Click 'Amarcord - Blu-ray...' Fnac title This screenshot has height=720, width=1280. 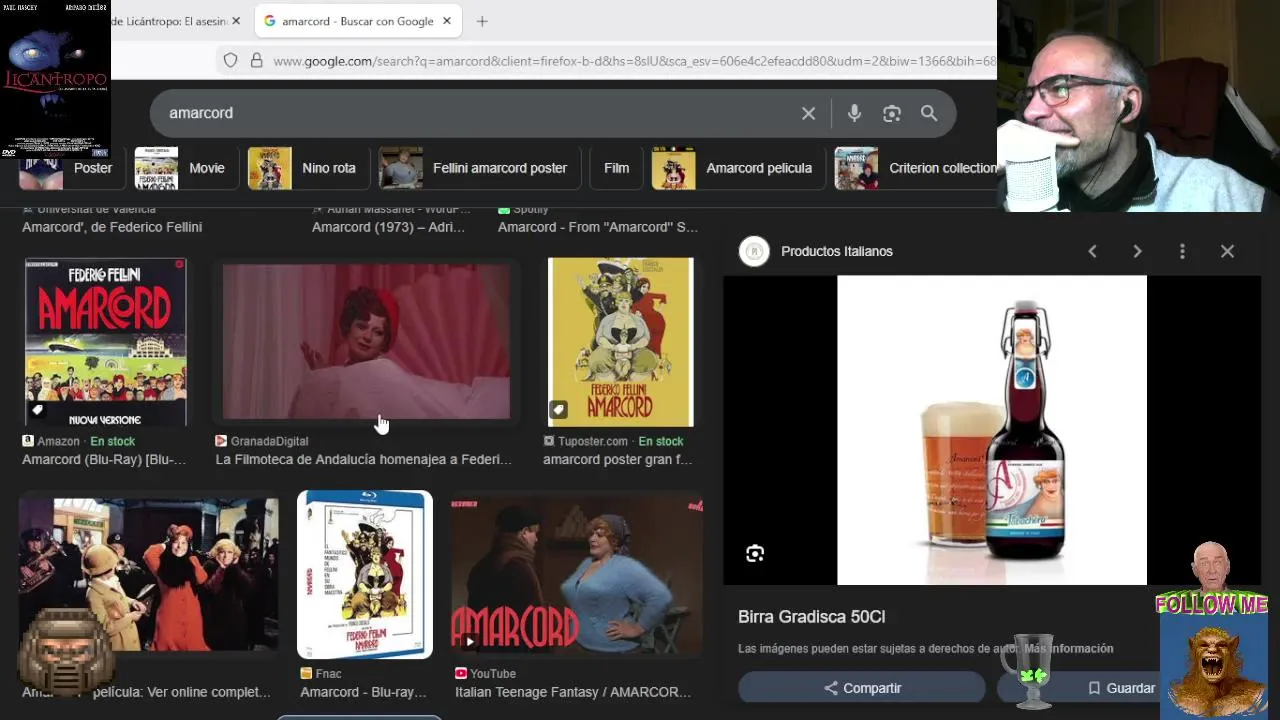click(363, 692)
